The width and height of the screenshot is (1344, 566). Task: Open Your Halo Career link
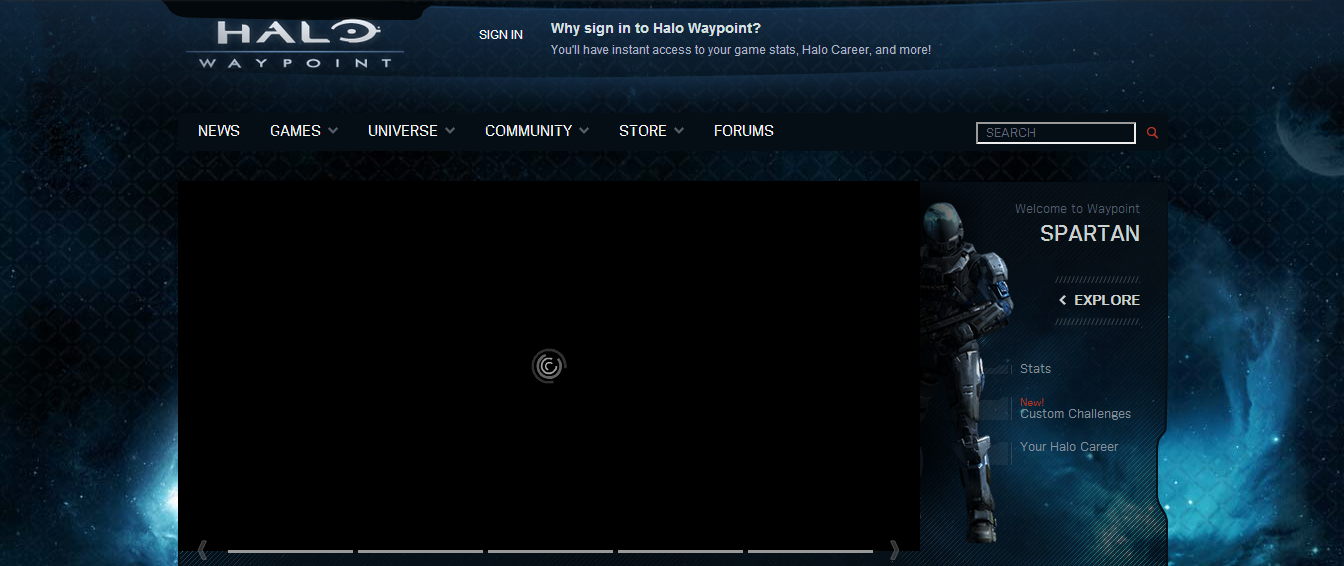(x=1069, y=447)
